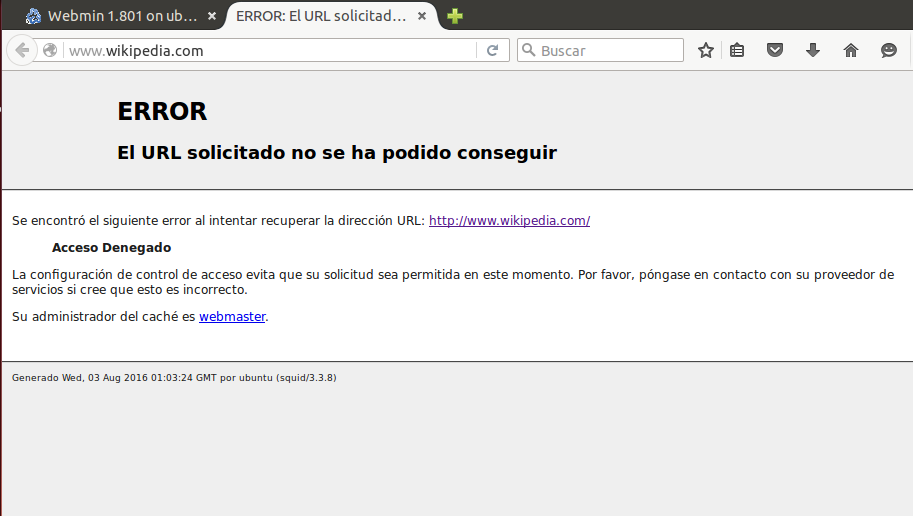Click 'Se encontró el siguiente error' text

218,221
